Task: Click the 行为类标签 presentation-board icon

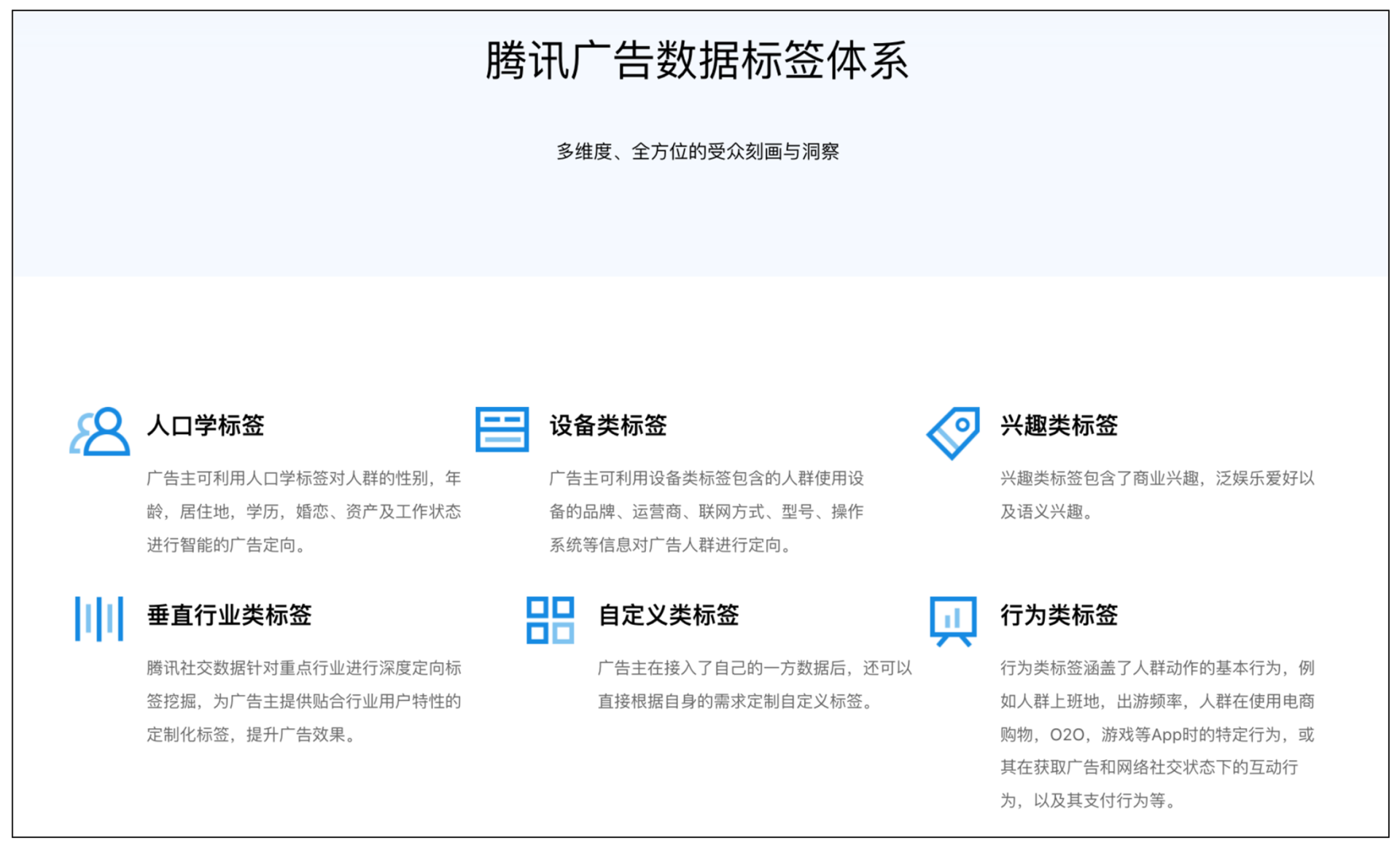Action: pyautogui.click(x=954, y=620)
